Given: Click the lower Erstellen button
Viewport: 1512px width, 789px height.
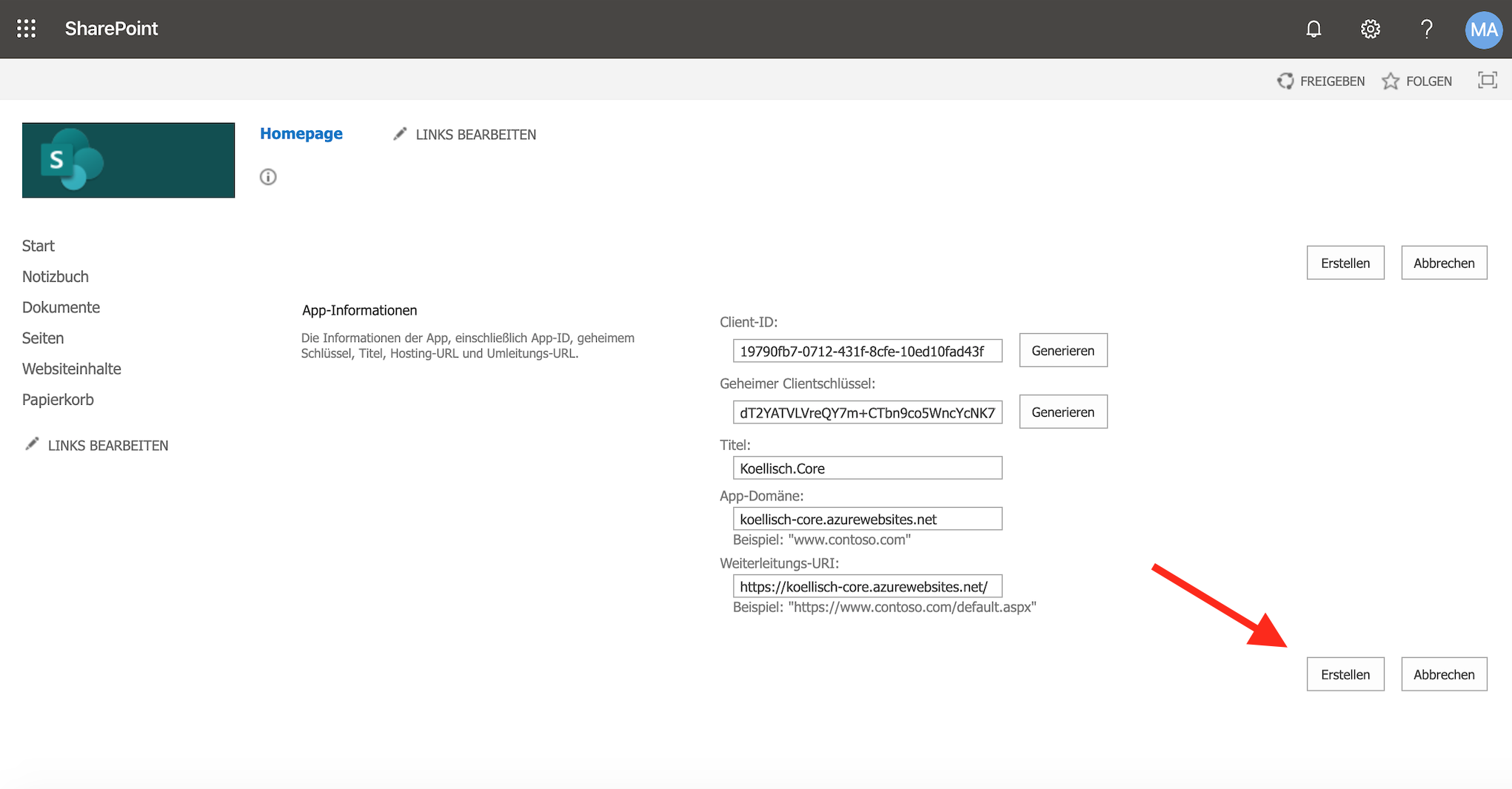Looking at the screenshot, I should point(1345,674).
